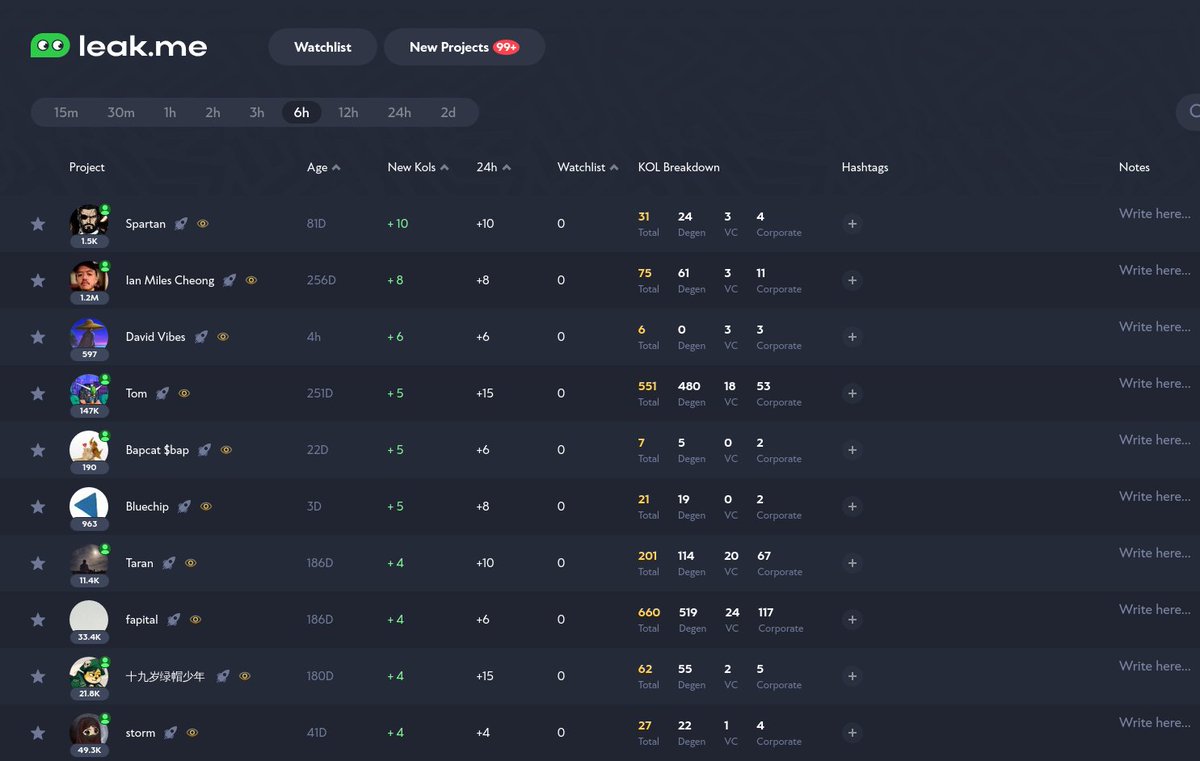
Task: Toggle the Age column sort arrow
Action: (334, 166)
